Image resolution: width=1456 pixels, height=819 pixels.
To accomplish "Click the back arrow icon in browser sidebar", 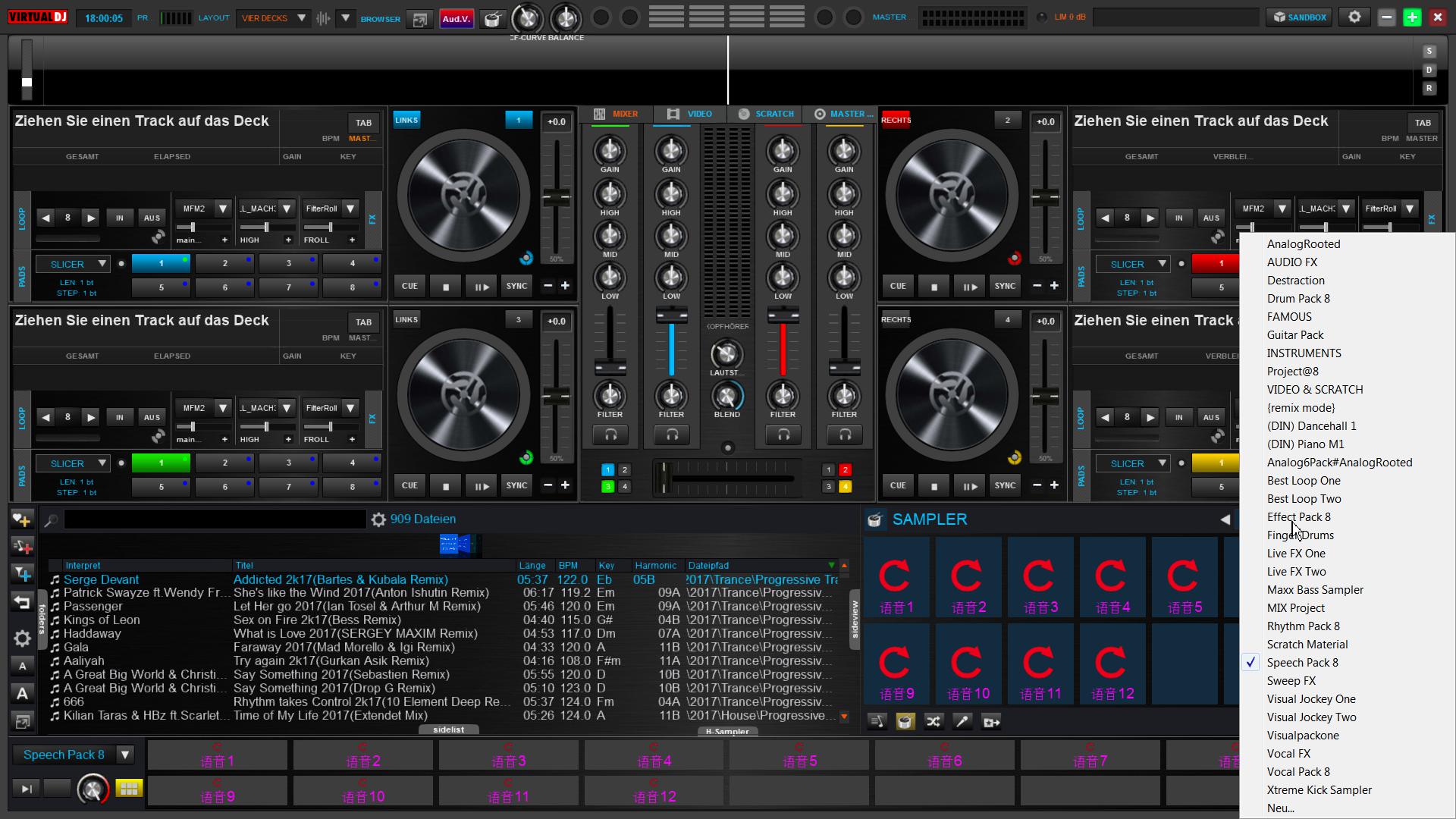I will [22, 603].
